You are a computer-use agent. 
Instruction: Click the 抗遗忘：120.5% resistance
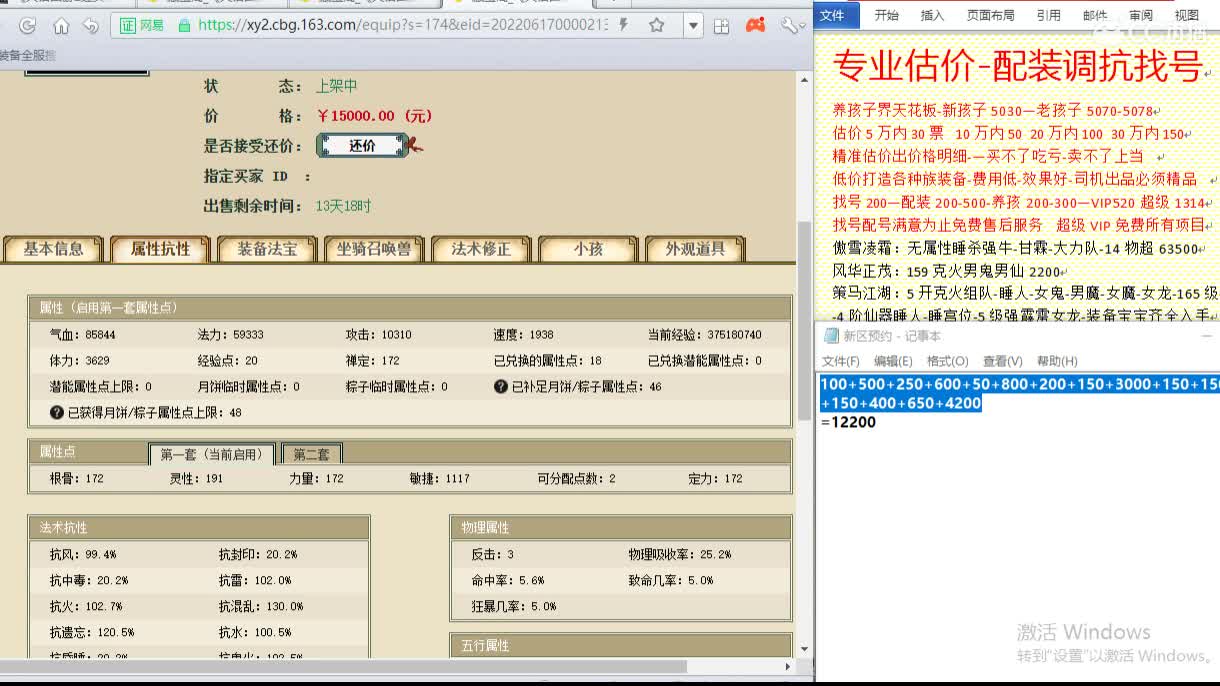coord(92,632)
